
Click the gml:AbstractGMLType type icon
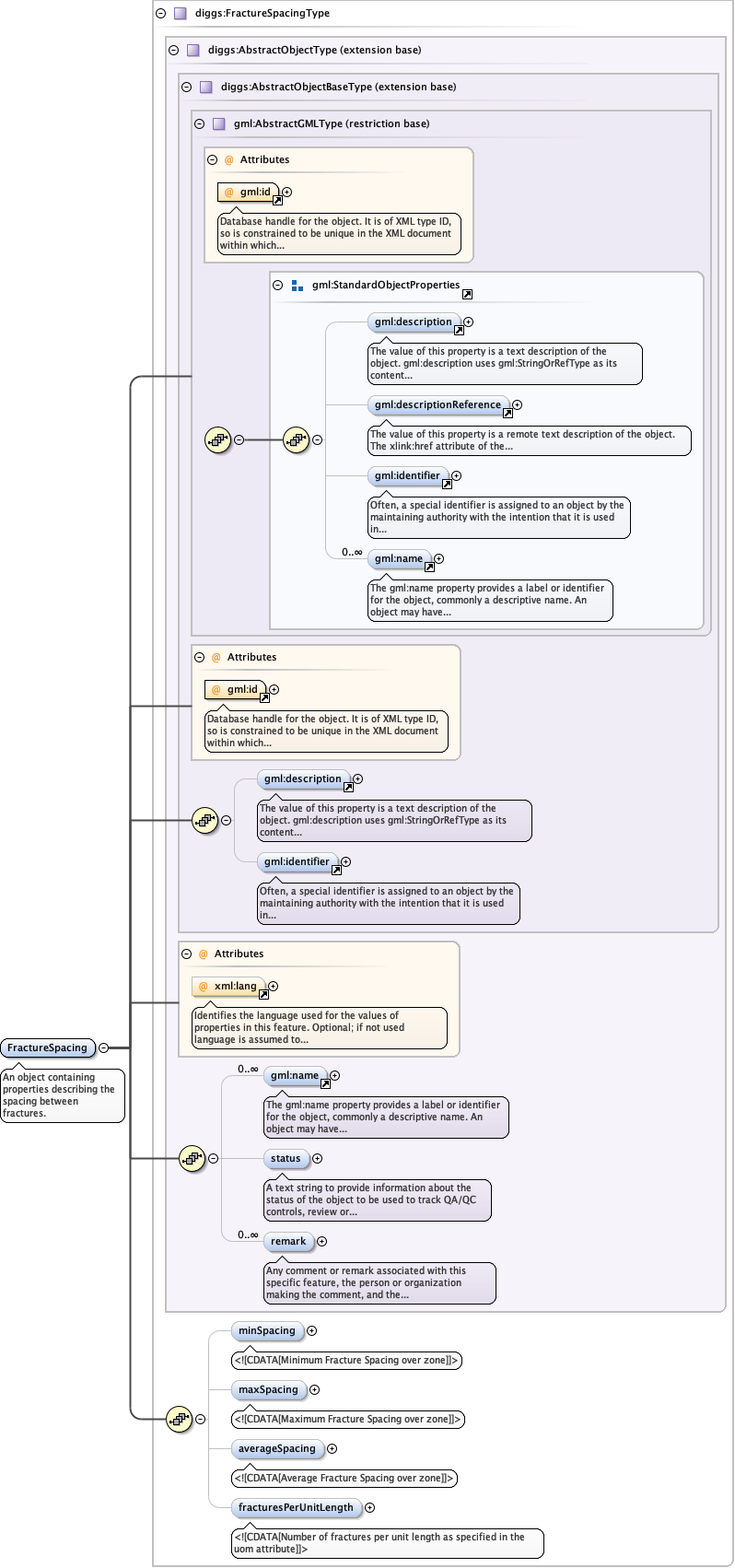pyautogui.click(x=219, y=123)
